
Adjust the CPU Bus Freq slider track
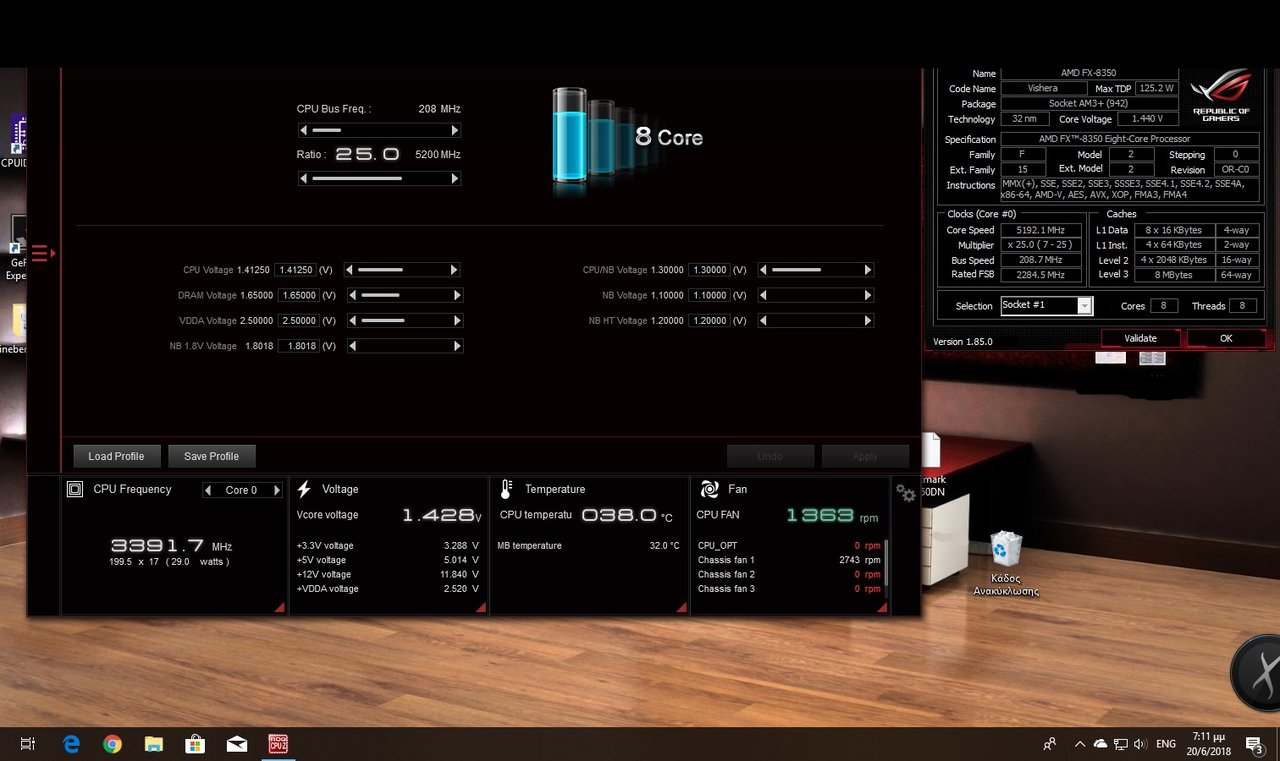pos(380,130)
